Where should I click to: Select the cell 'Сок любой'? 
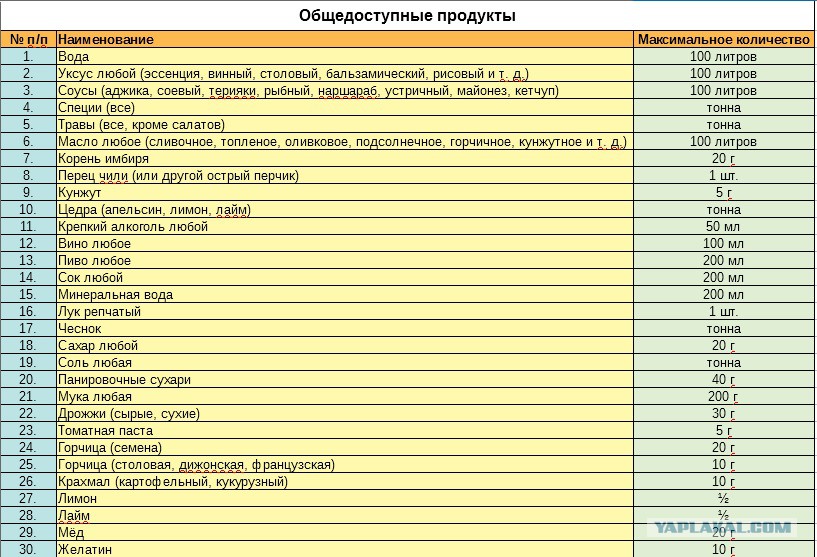(x=345, y=277)
